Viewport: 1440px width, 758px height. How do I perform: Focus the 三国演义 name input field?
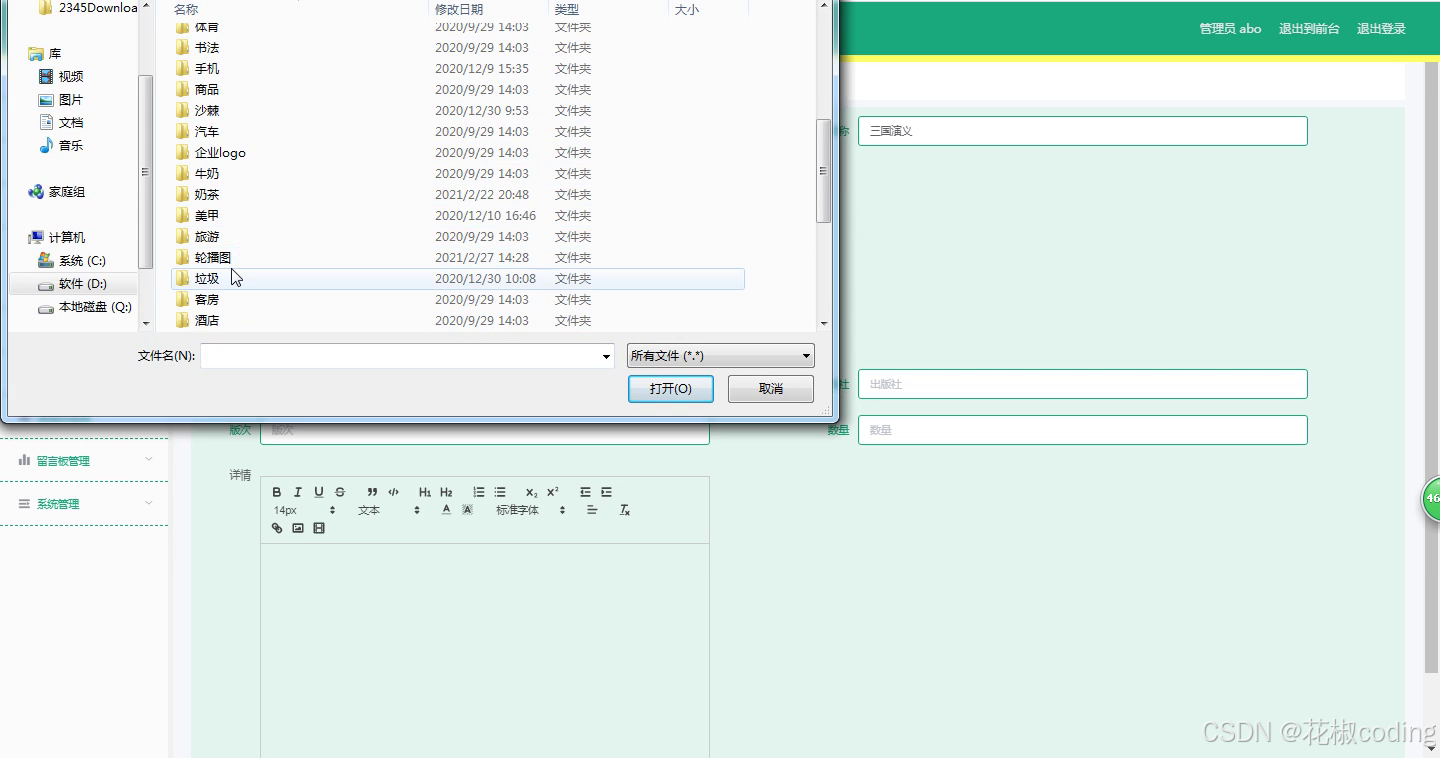[1082, 131]
